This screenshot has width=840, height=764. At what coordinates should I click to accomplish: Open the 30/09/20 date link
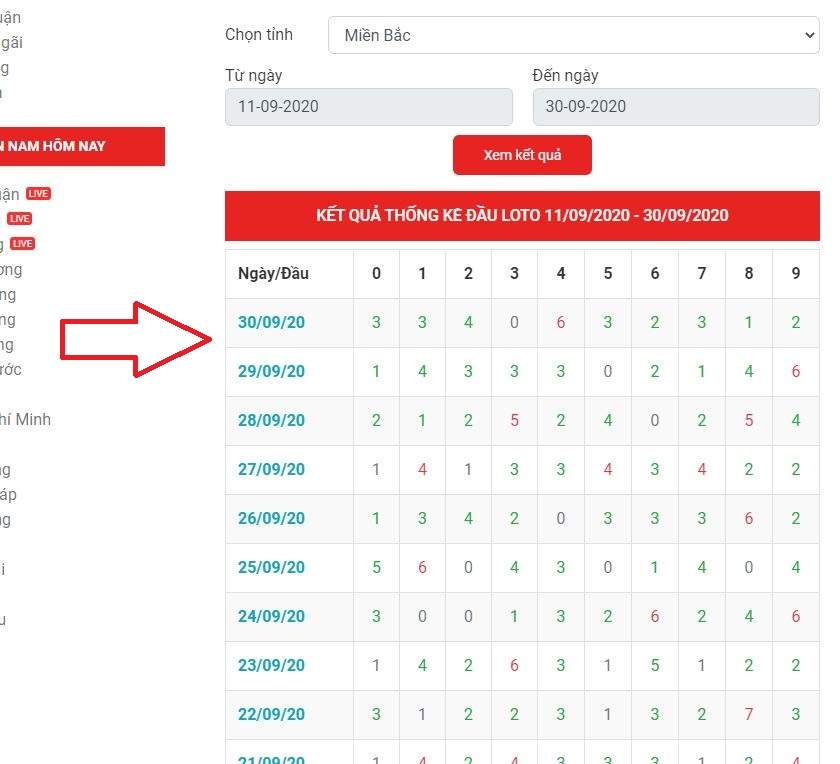pyautogui.click(x=271, y=322)
